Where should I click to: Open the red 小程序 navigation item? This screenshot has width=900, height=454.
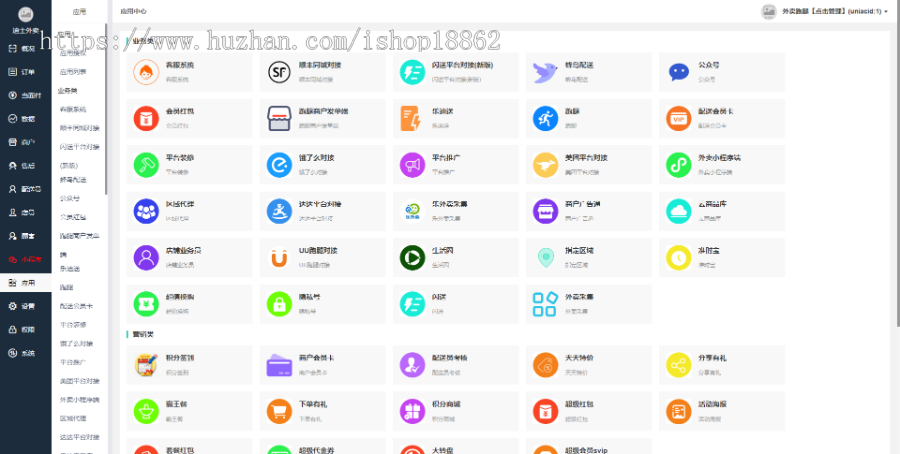[25, 259]
